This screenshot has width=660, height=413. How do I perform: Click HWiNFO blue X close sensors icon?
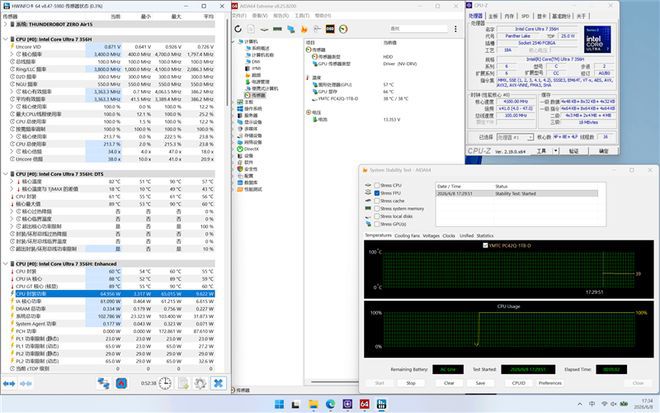click(218, 383)
